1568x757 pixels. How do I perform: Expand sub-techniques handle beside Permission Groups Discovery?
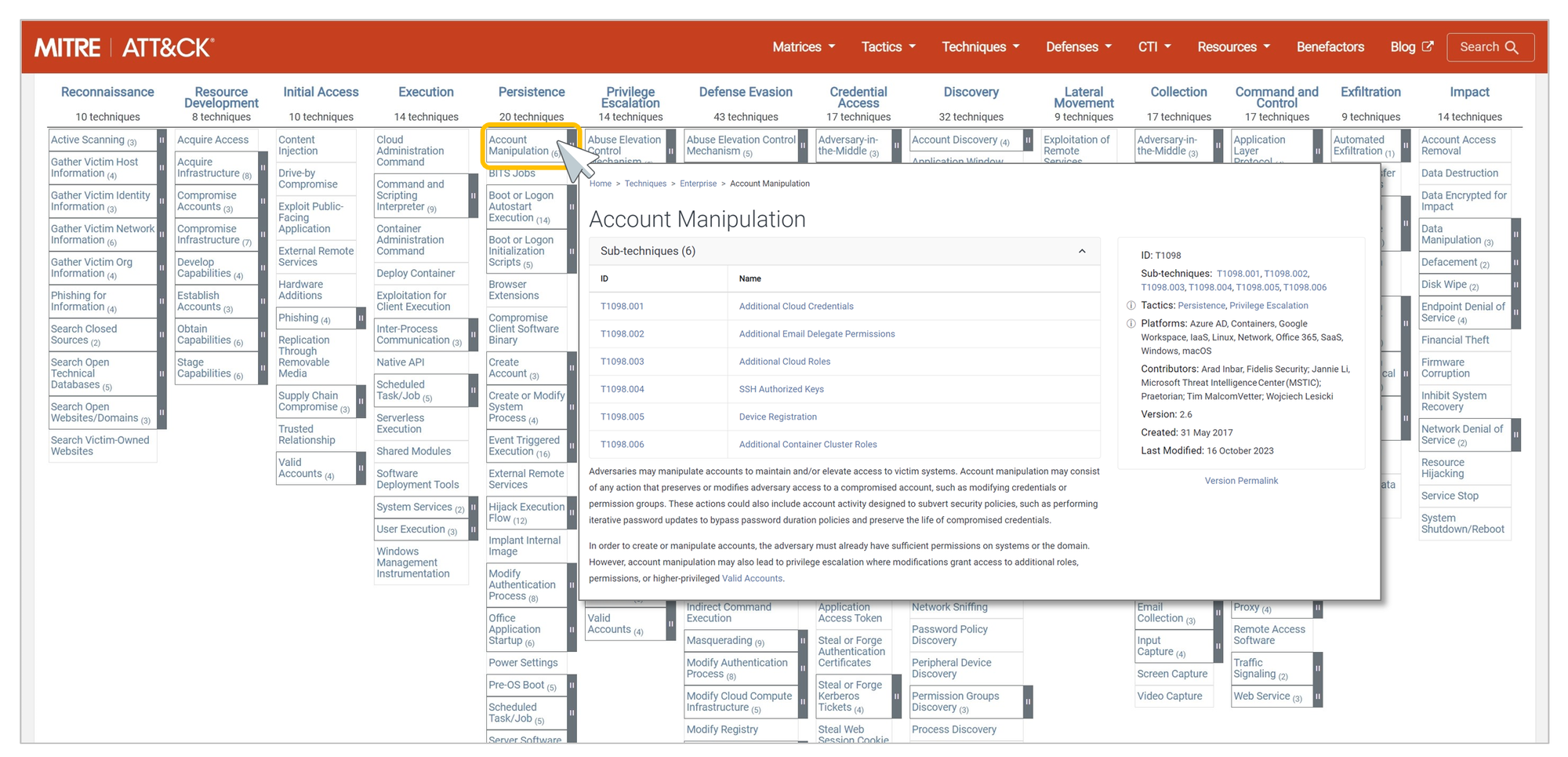[1028, 702]
